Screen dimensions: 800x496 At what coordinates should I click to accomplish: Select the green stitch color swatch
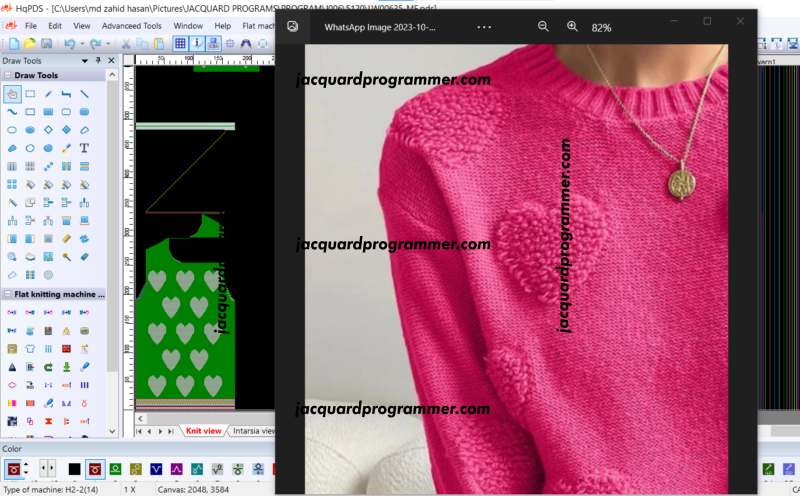[x=115, y=469]
